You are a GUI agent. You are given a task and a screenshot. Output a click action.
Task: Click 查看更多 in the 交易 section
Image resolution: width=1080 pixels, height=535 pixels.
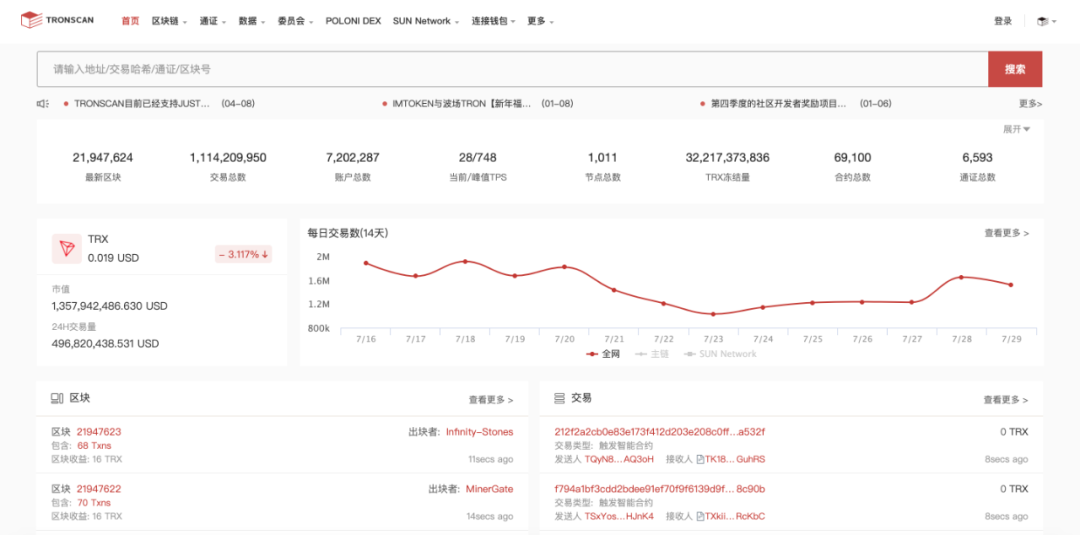(1006, 399)
